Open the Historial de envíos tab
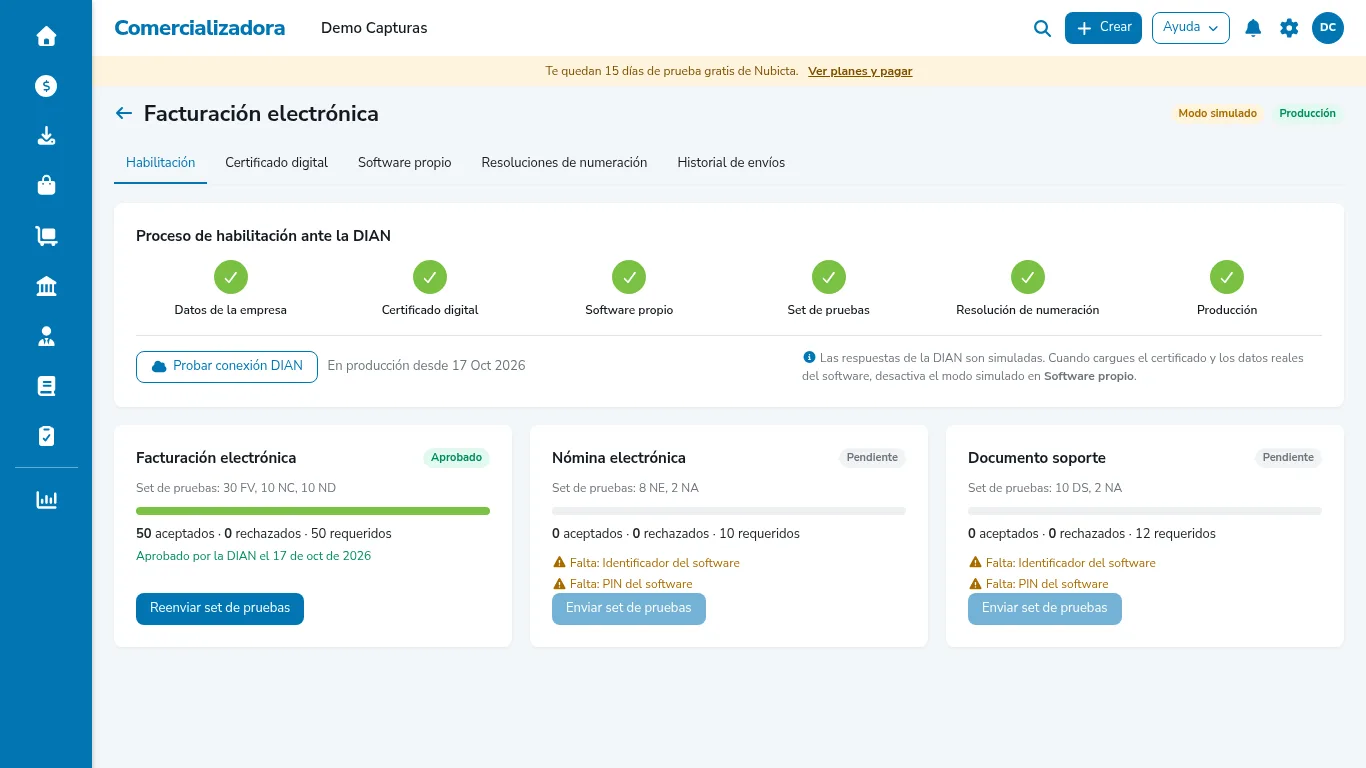The image size is (1366, 768). tap(731, 162)
